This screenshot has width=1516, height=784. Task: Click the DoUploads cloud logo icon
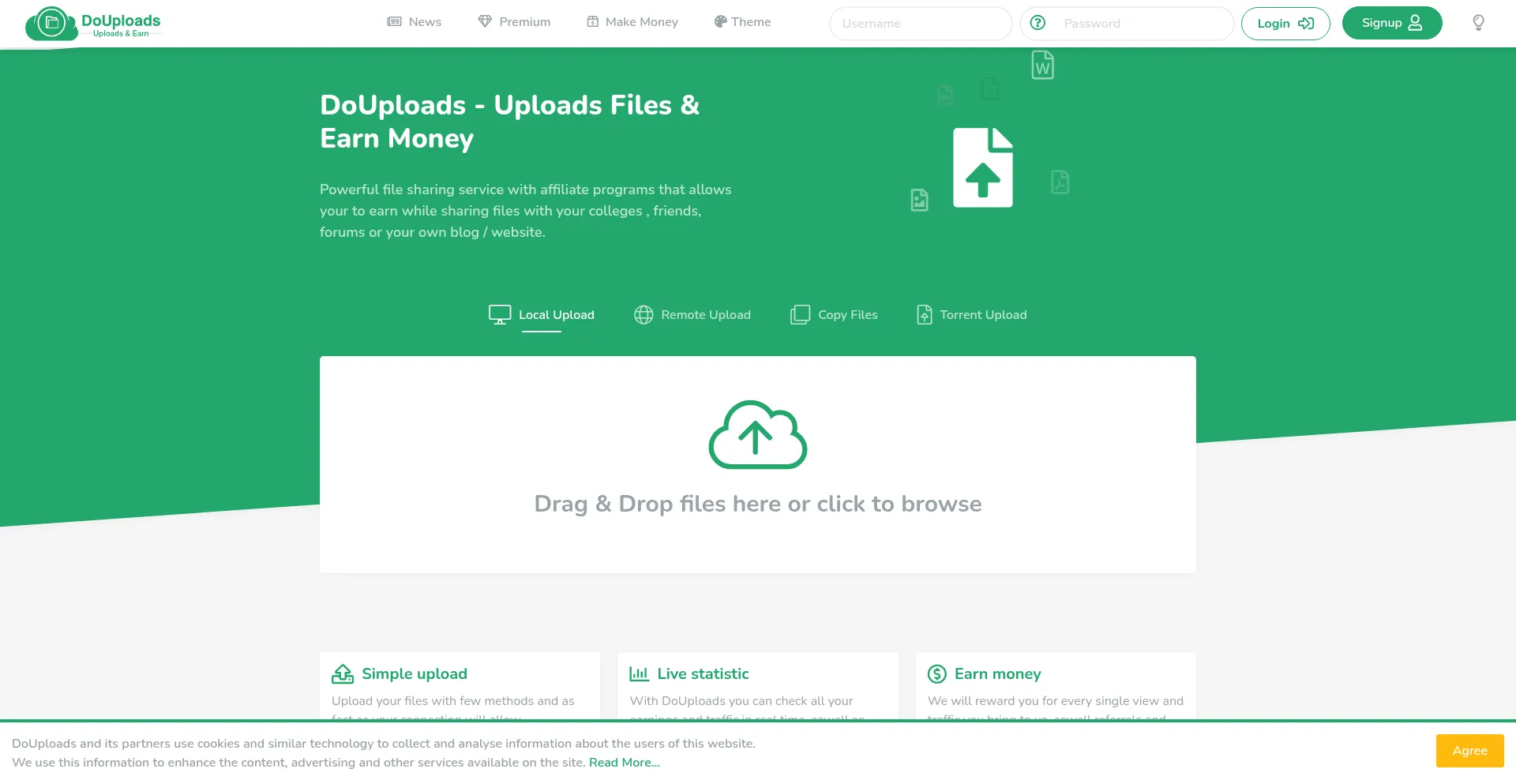click(x=51, y=24)
